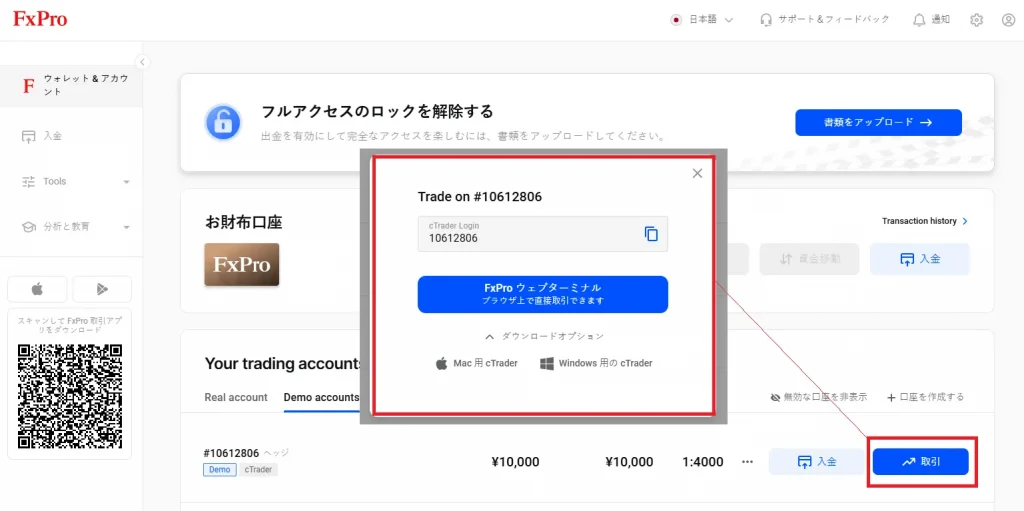Image resolution: width=1024 pixels, height=511 pixels.
Task: Collapse the sidebar with the chevron
Action: (x=142, y=62)
